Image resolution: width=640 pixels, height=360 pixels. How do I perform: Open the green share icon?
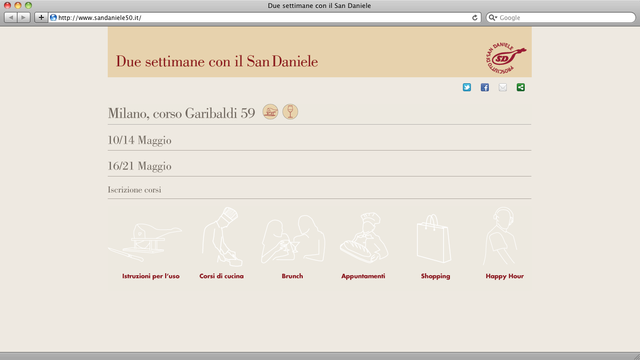click(520, 87)
